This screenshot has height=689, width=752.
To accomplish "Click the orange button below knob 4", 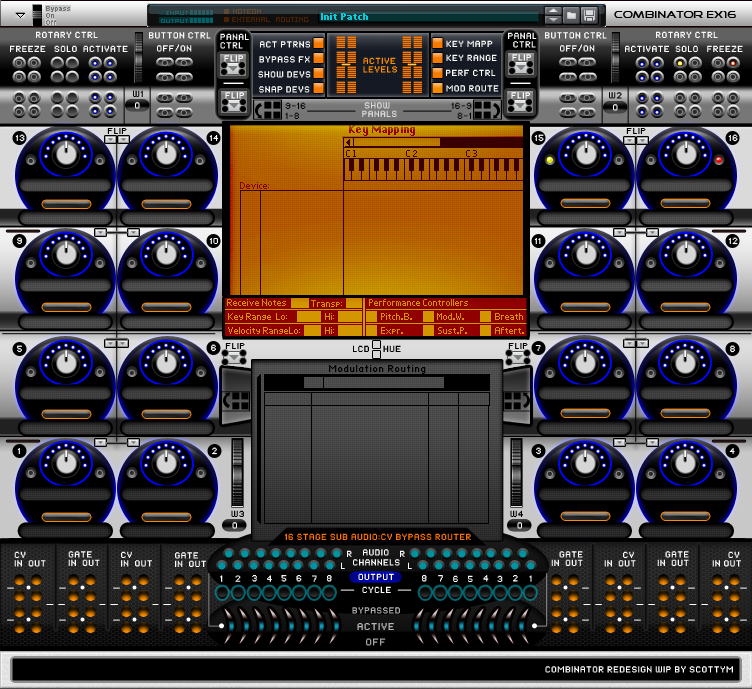I will (x=685, y=516).
